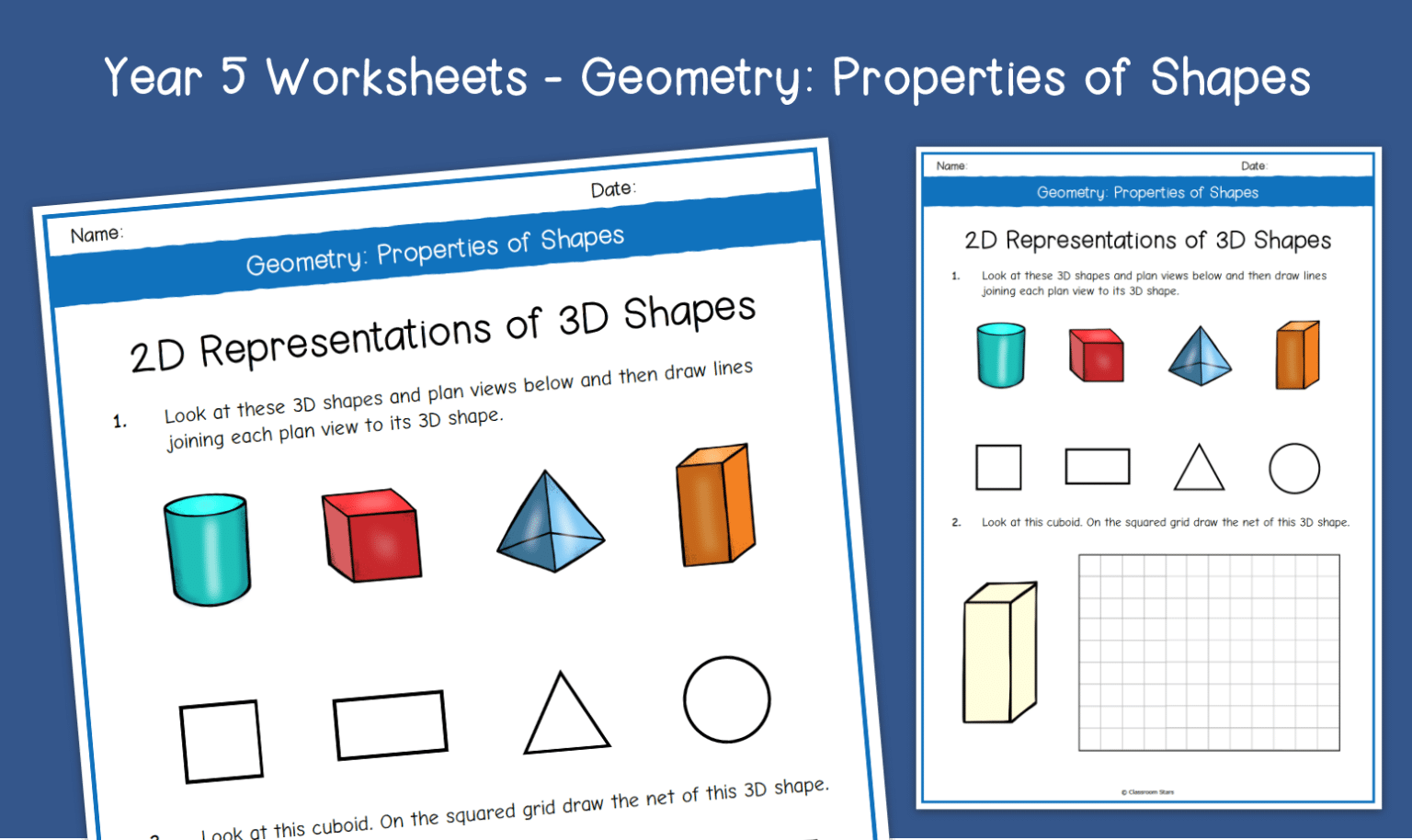Select the triangle outline on the small right worksheet
This screenshot has height=840, width=1412.
pos(1199,470)
